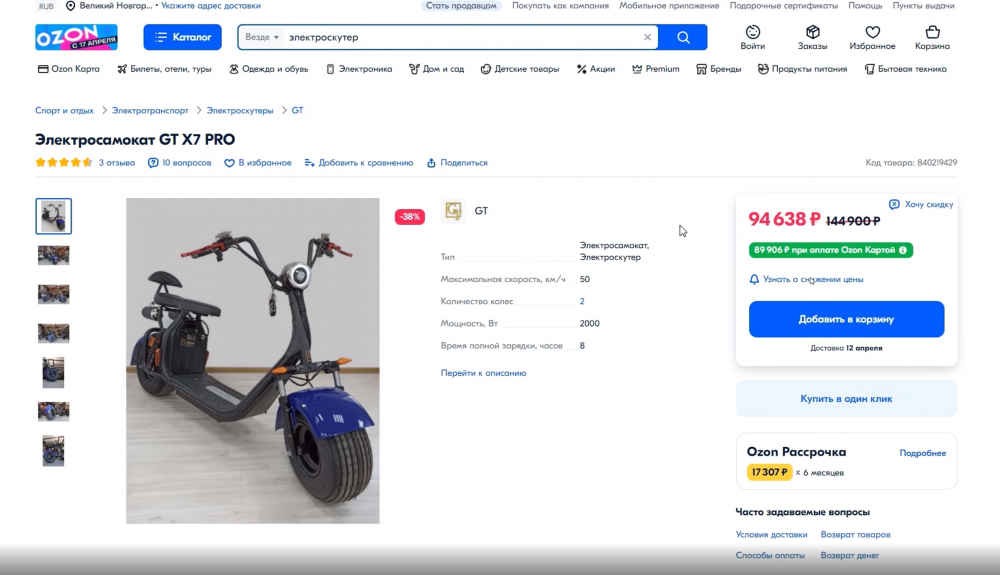This screenshot has width=1000, height=575.
Task: Click the Поделиться share icon
Action: tap(431, 163)
